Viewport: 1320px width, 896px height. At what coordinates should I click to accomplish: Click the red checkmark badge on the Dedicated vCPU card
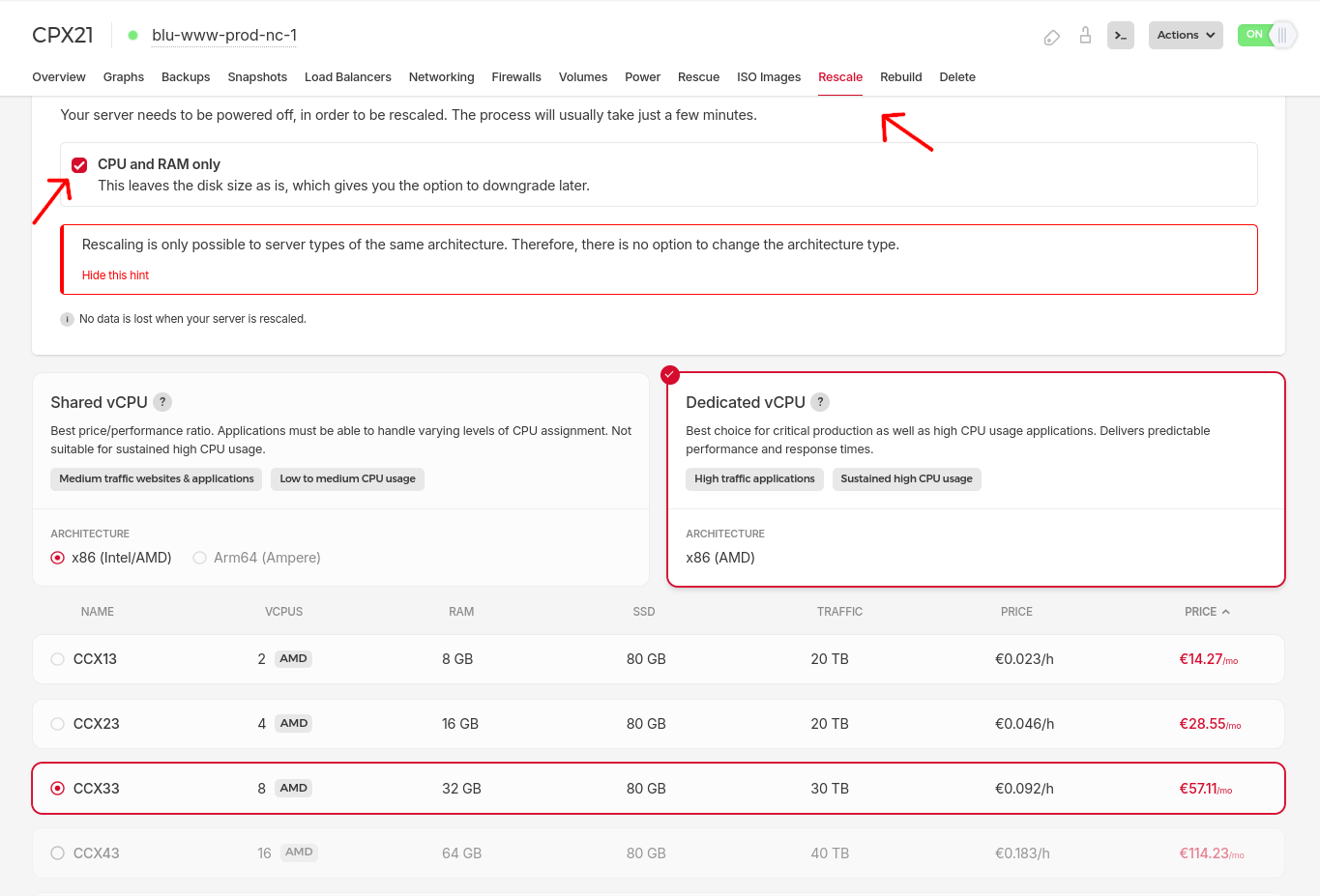(670, 374)
